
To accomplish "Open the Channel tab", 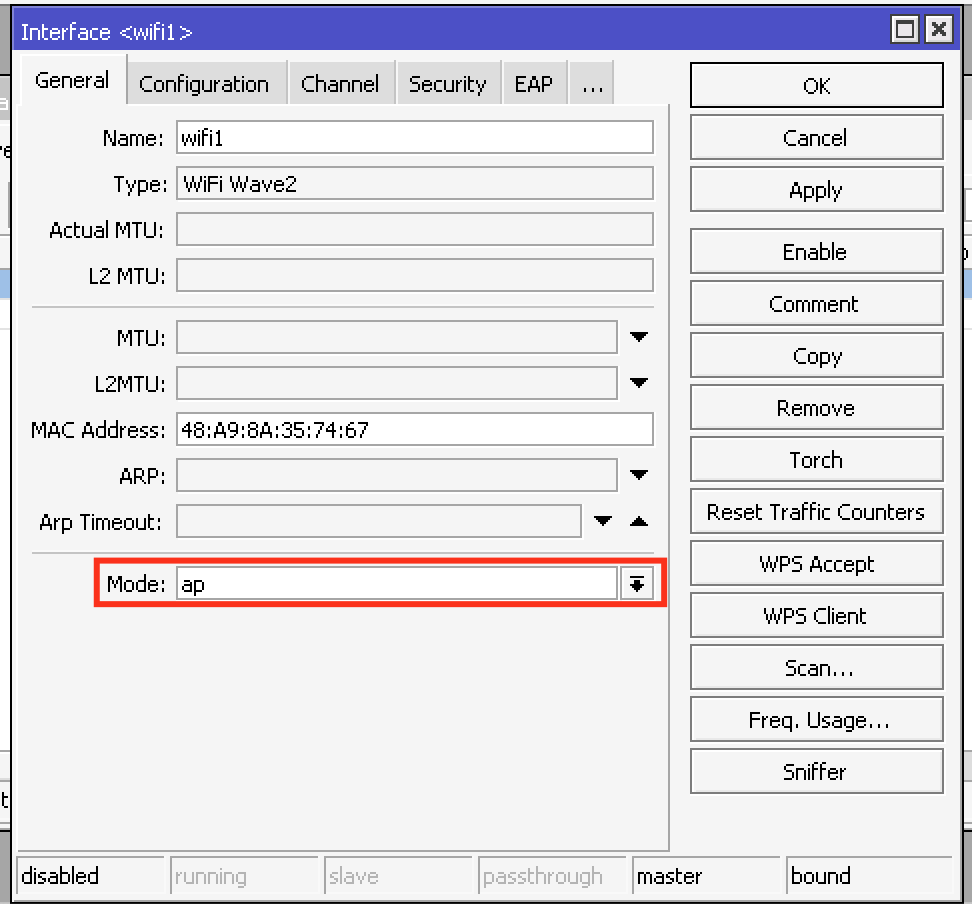I will (x=342, y=83).
